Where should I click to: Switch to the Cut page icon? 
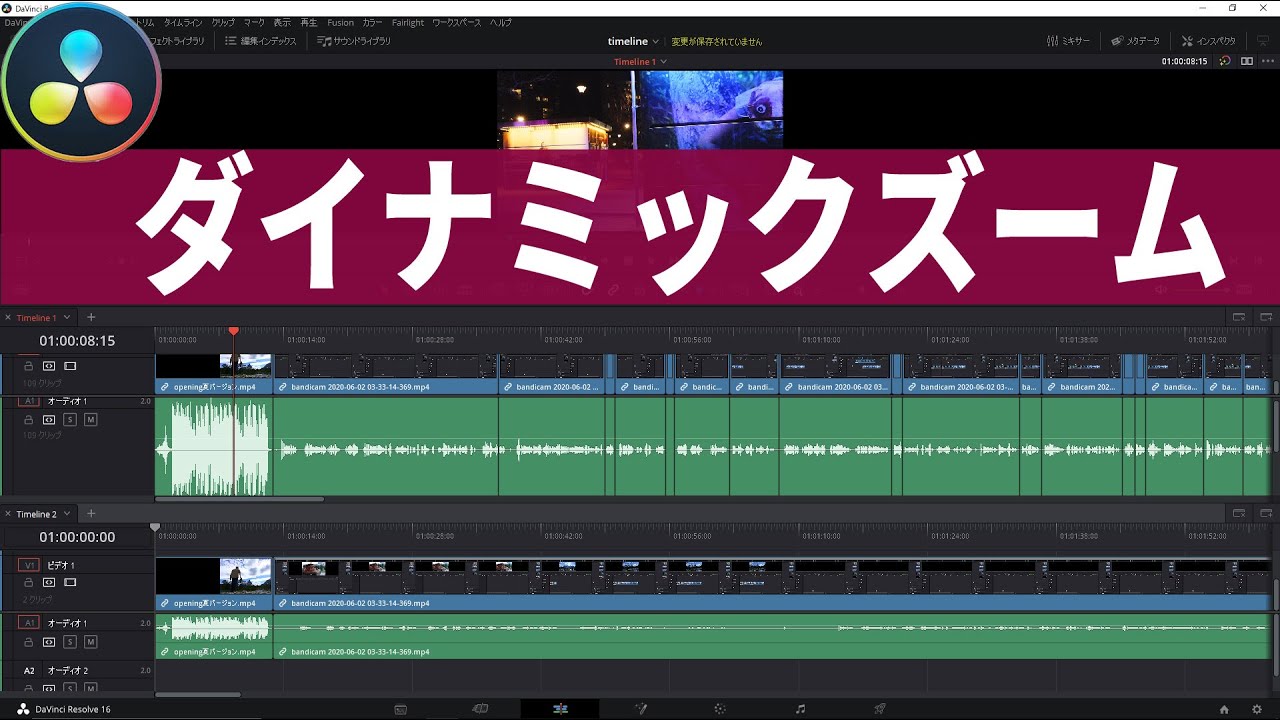[x=480, y=709]
